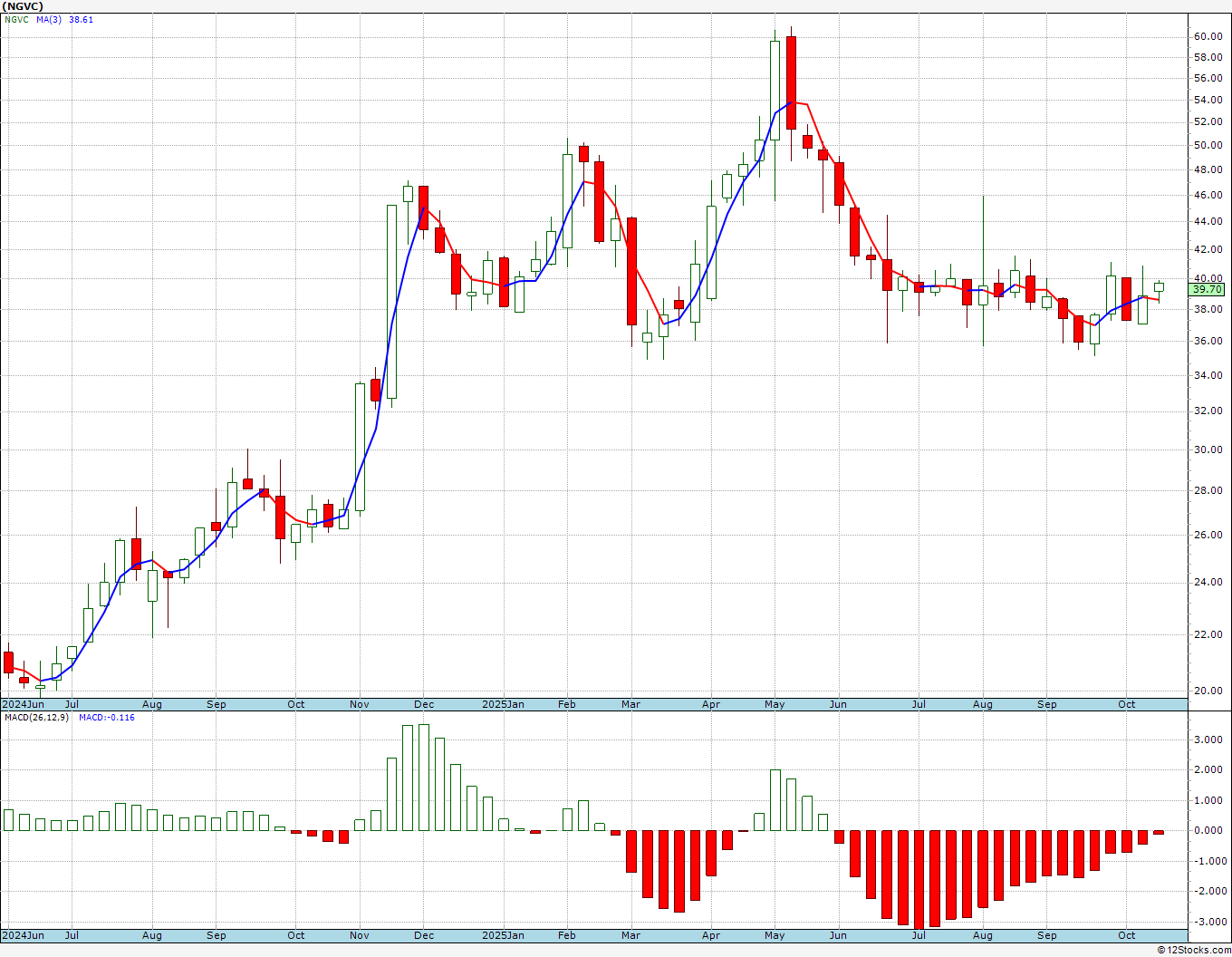Screen dimensions: 1232x957
Task: Select the 58.00 price axis label
Action: click(x=1208, y=57)
